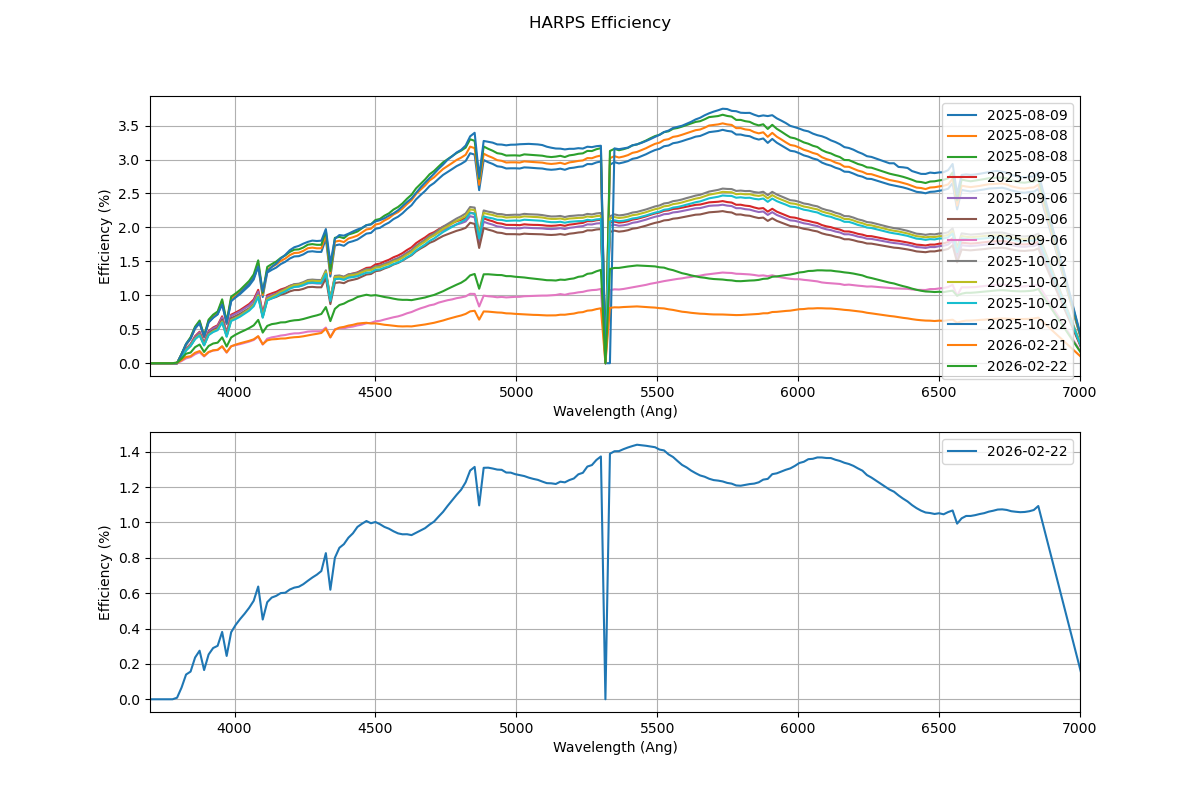Click the lower plot's Wavelength (Ang) axis label
This screenshot has height=800, width=1200.
(615, 747)
